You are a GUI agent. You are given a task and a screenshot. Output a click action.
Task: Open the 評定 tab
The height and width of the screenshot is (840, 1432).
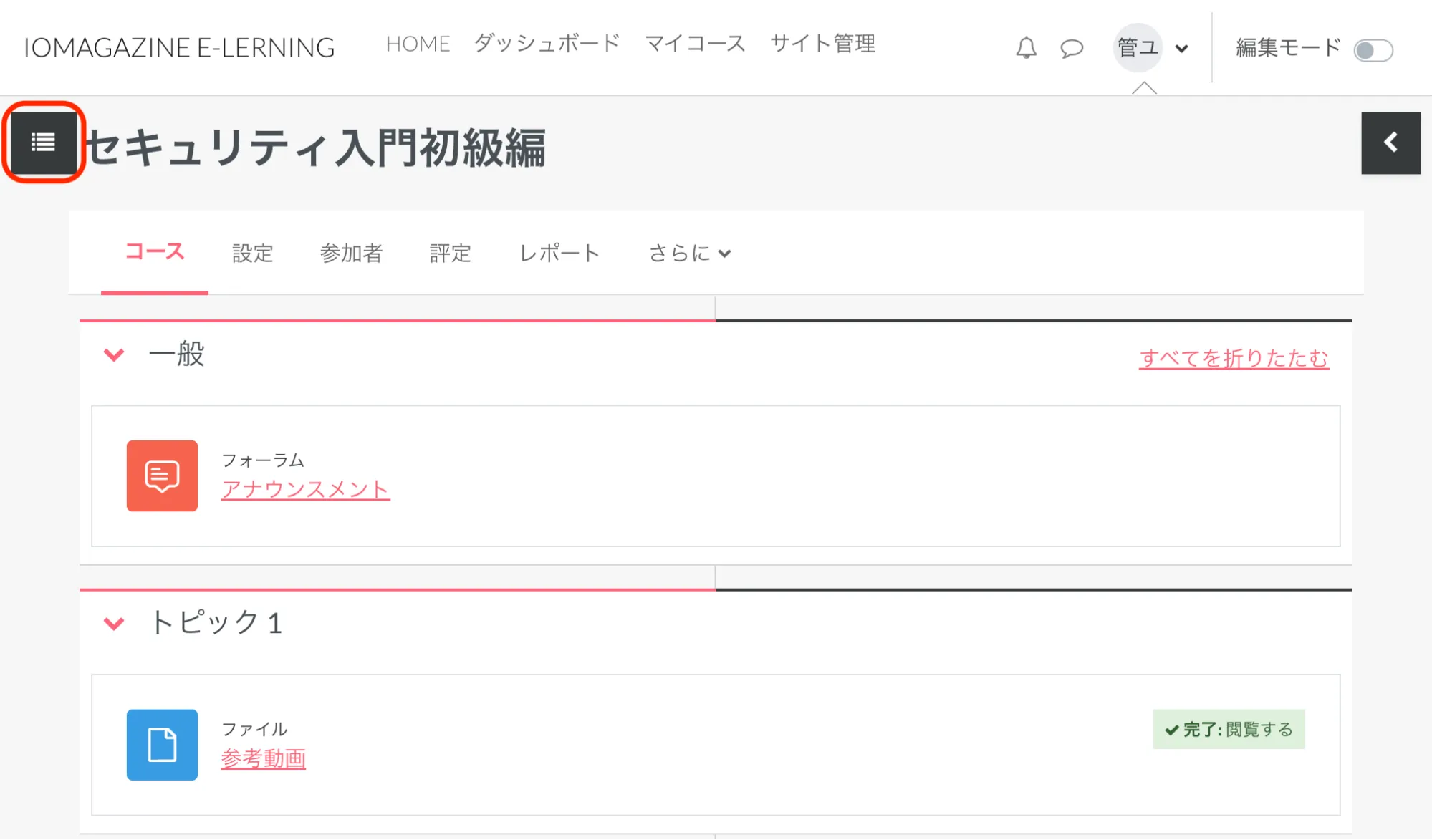(450, 253)
